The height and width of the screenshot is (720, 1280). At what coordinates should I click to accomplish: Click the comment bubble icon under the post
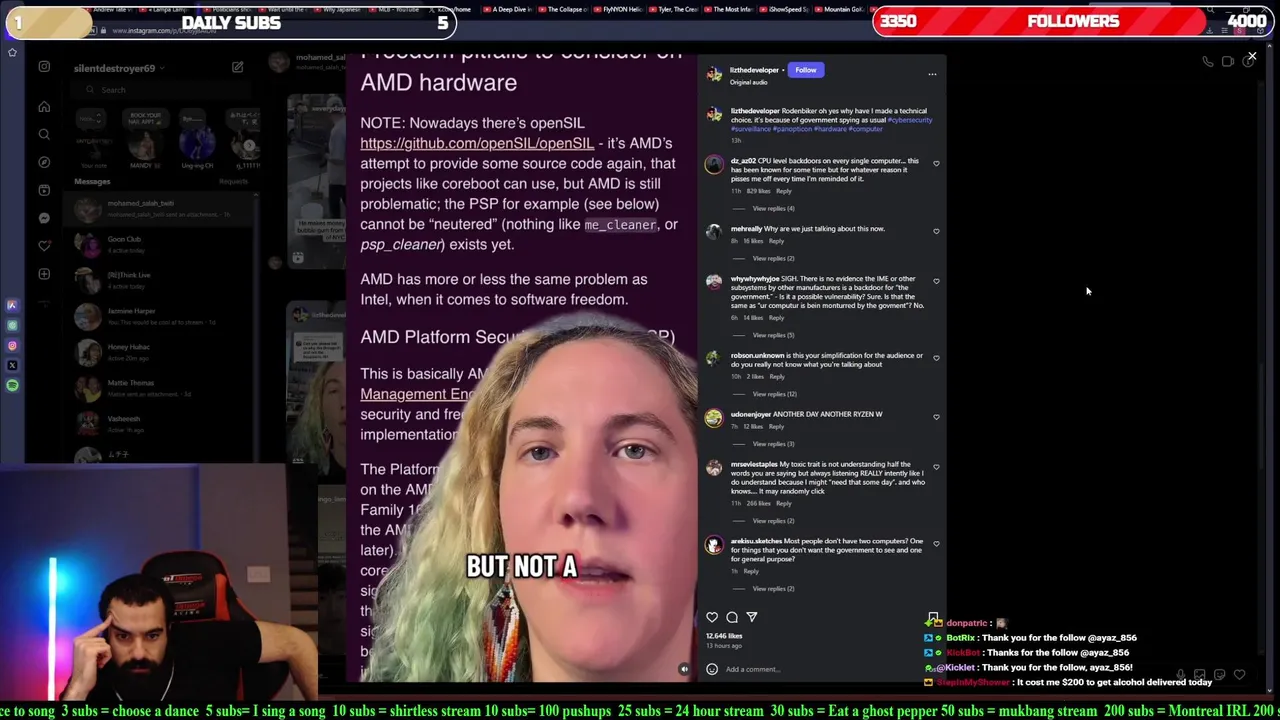[732, 617]
